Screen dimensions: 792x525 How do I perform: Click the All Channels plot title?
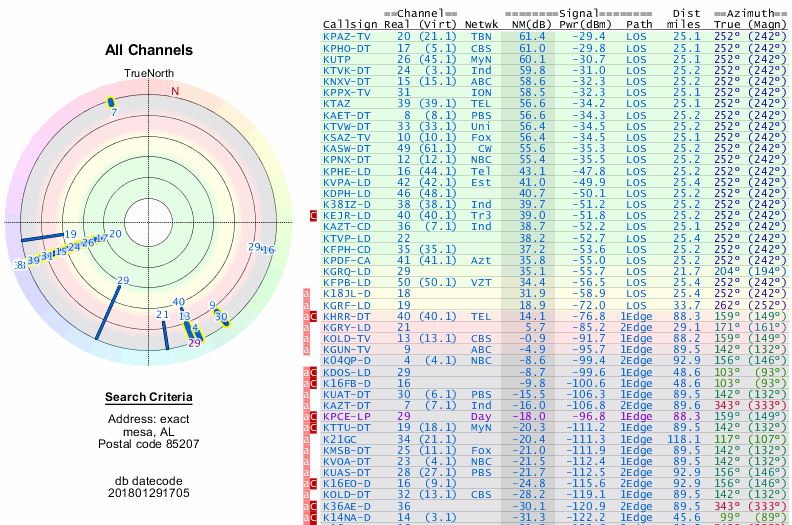(149, 50)
